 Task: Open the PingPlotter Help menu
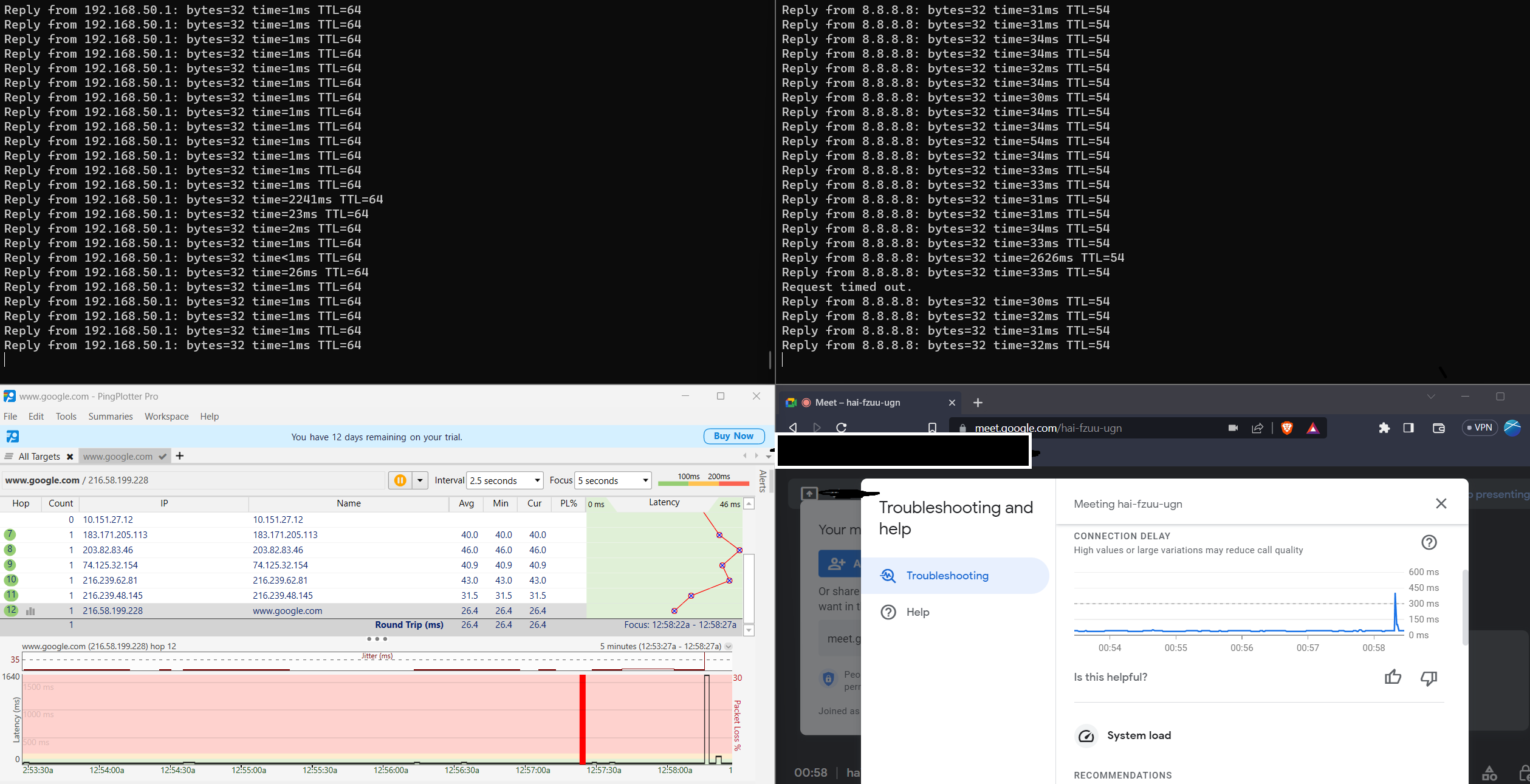210,417
